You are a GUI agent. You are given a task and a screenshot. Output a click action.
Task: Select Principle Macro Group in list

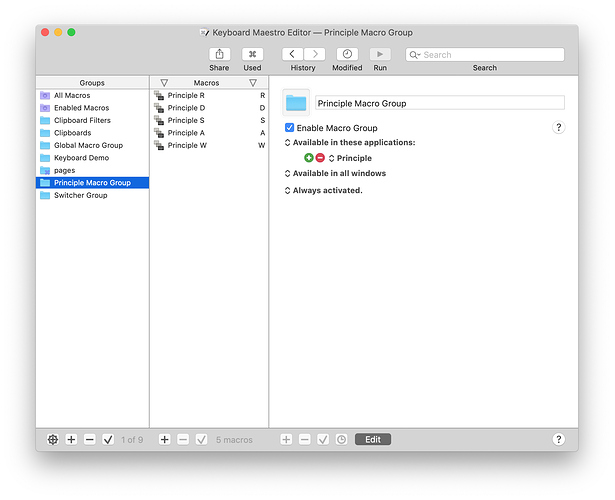(92, 183)
